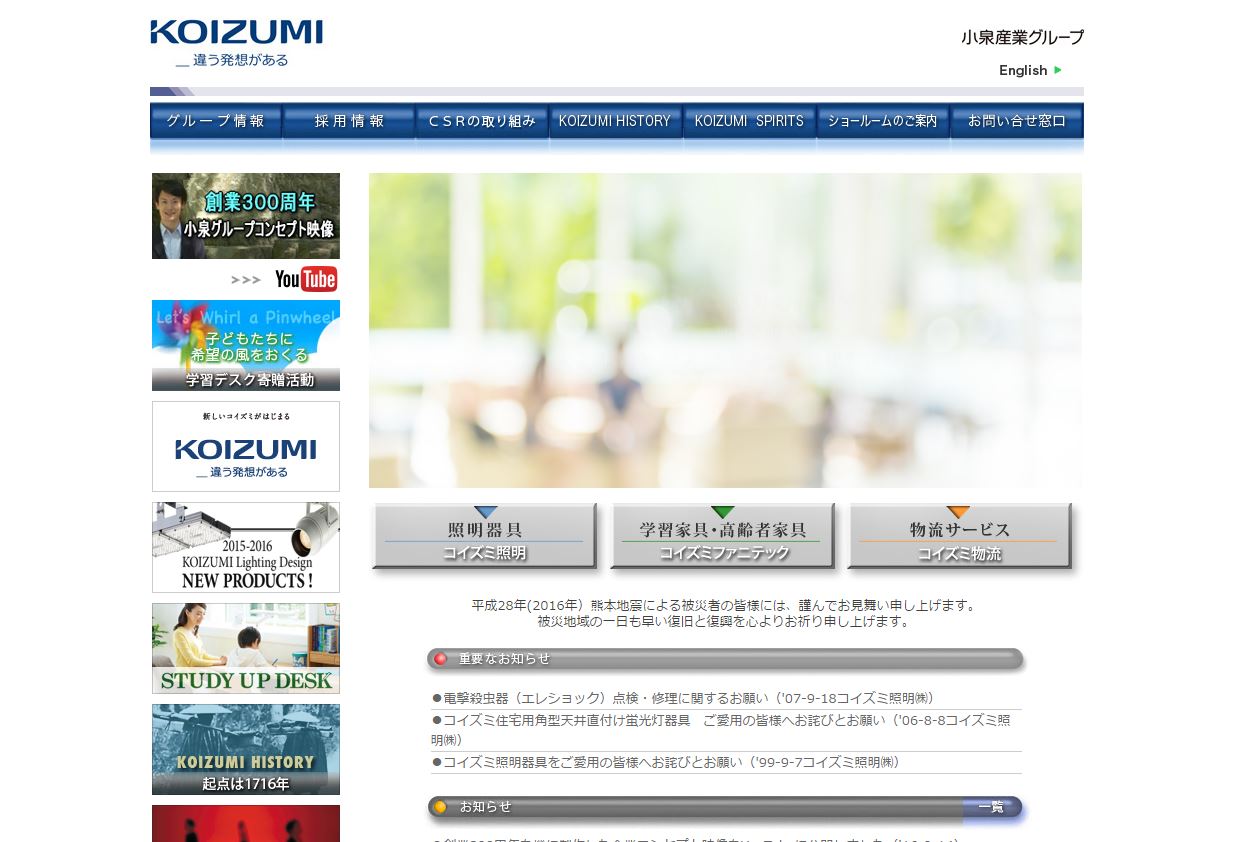Click the 学習家具・高齢者家具 コイズミファニテック button

[722, 537]
